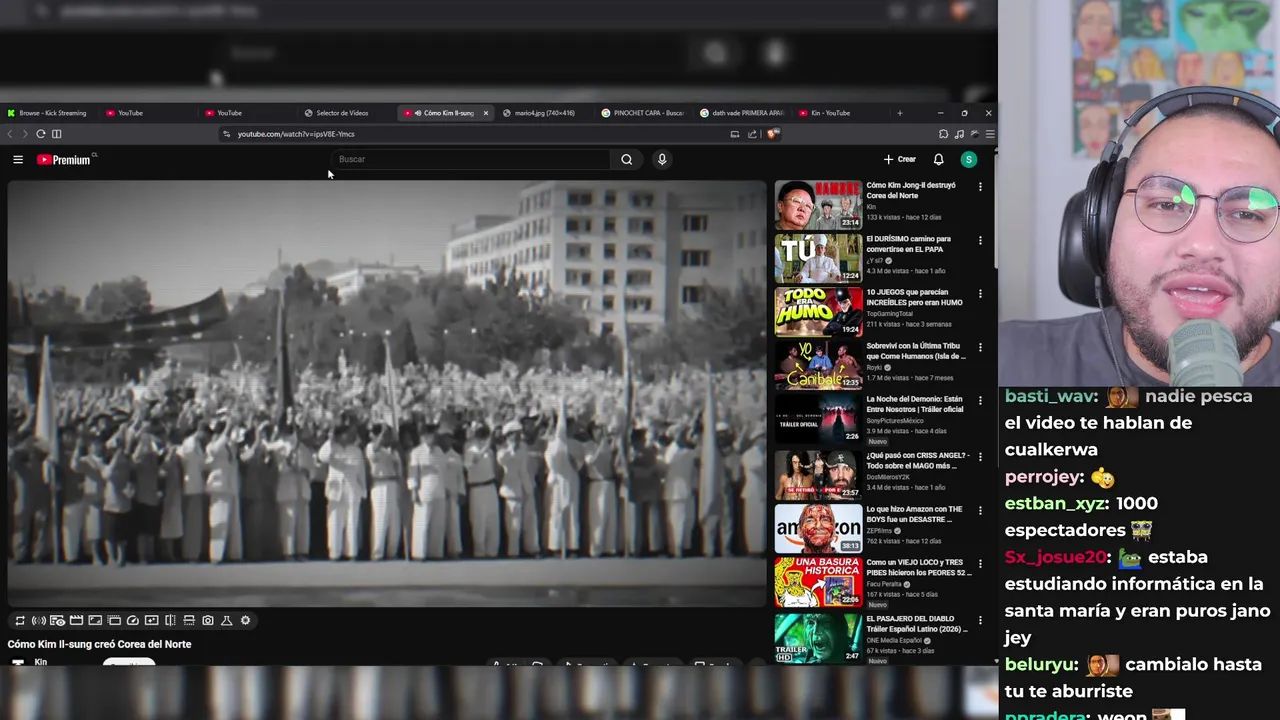Click the search magnifier button
This screenshot has width=1280, height=720.
click(626, 159)
